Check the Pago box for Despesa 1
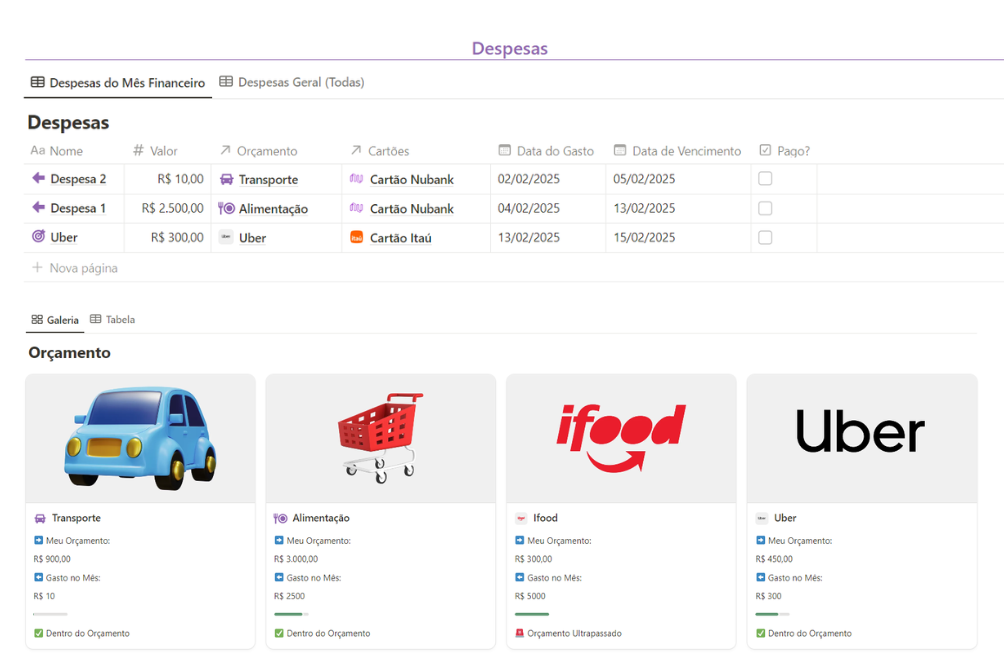This screenshot has width=1004, height=668. (765, 208)
